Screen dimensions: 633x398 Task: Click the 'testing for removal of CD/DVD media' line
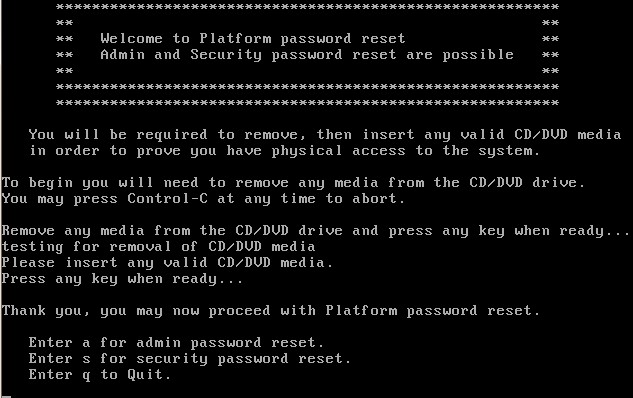coord(158,247)
